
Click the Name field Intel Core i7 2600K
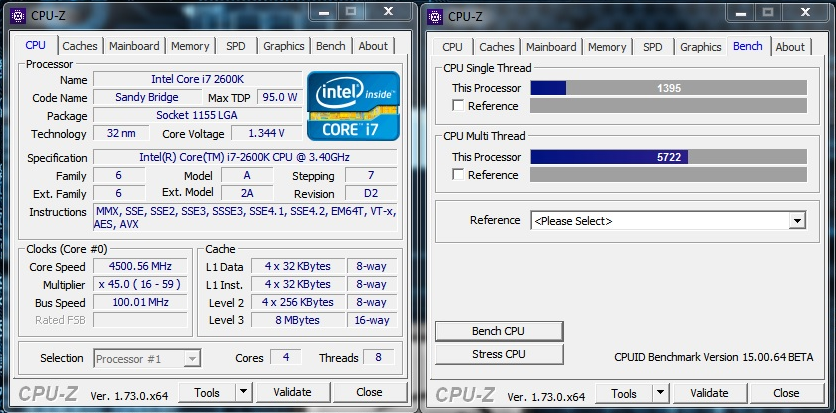198,79
